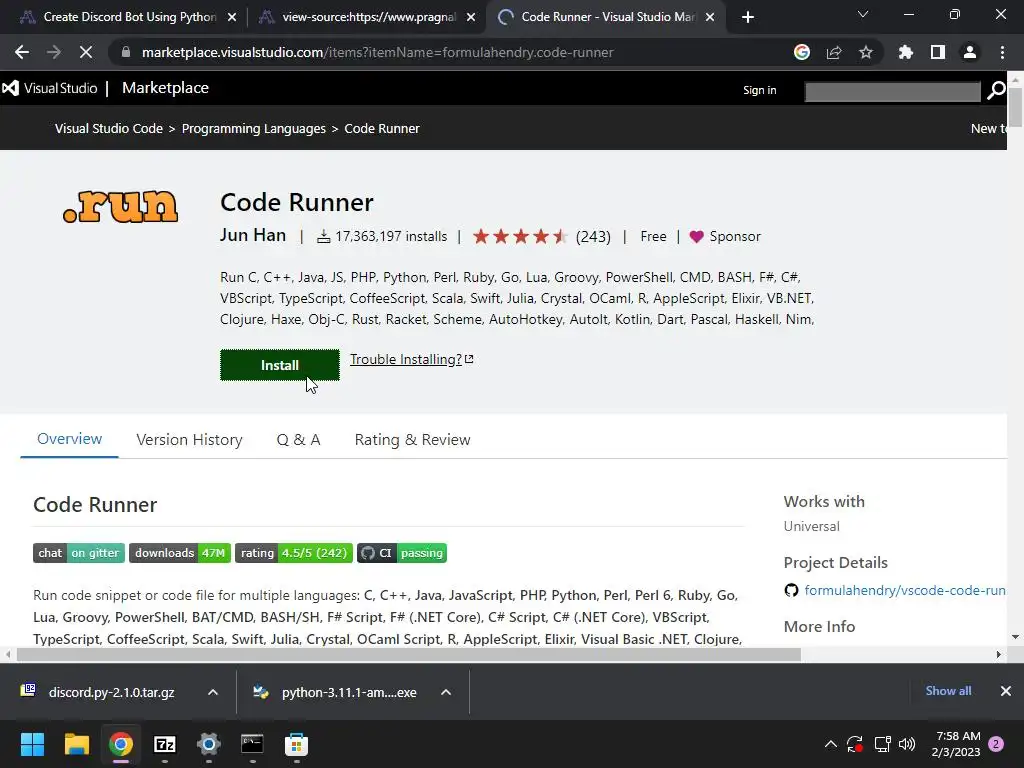Close the downloads bar
This screenshot has width=1024, height=768.
click(x=1006, y=691)
